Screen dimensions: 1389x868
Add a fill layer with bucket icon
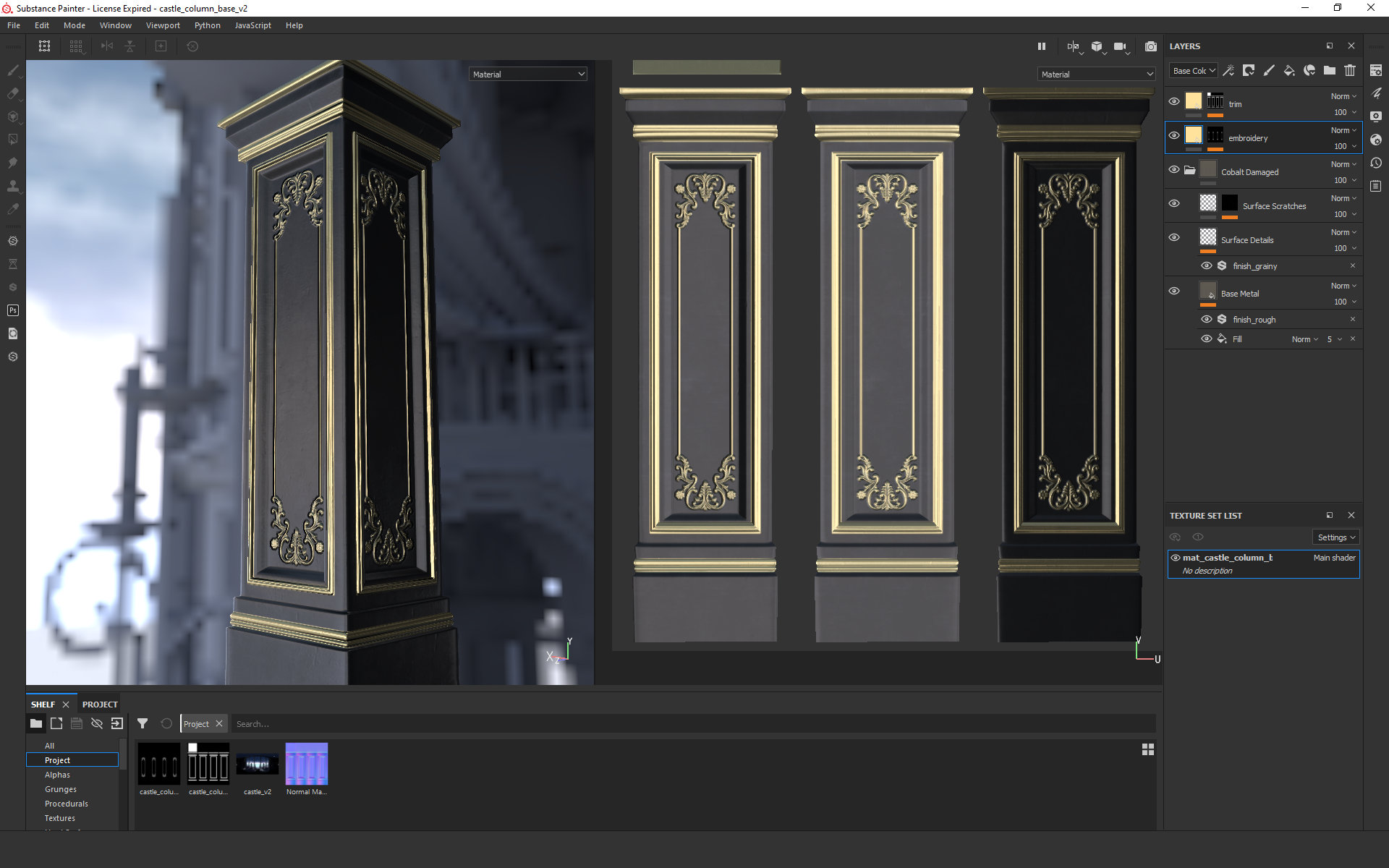[x=1289, y=70]
